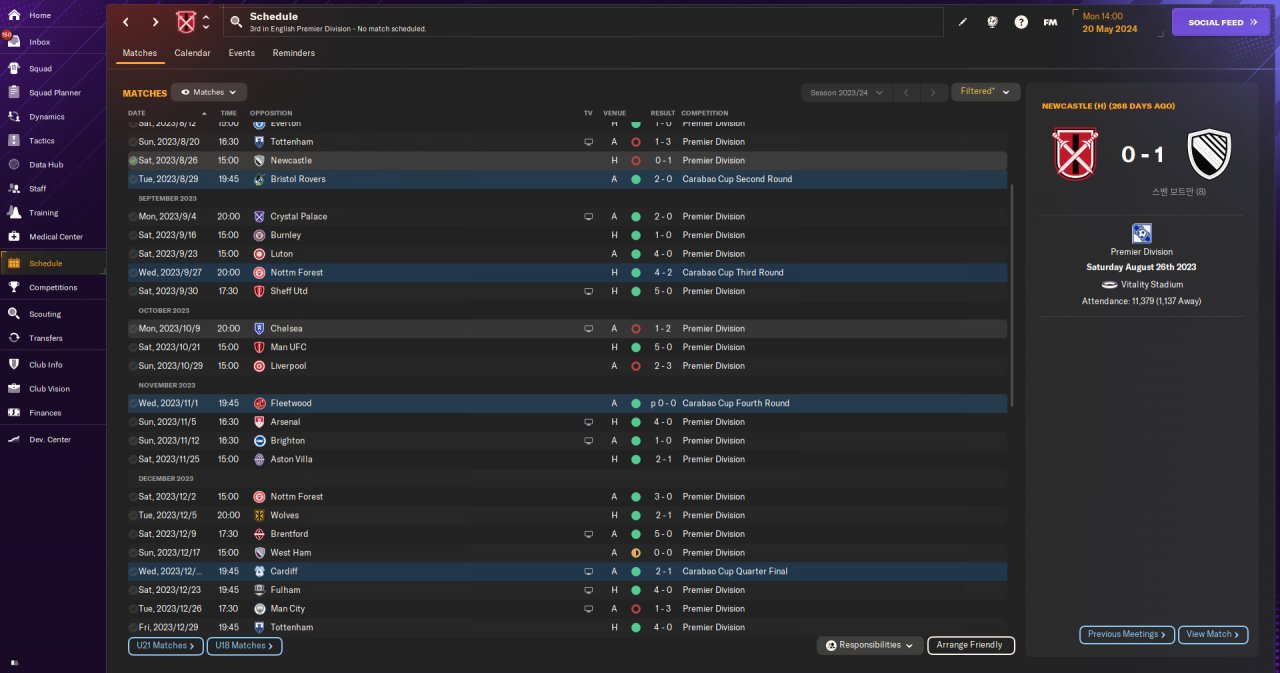The height and width of the screenshot is (673, 1280).
Task: Click the club badge in header
Action: [x=186, y=22]
